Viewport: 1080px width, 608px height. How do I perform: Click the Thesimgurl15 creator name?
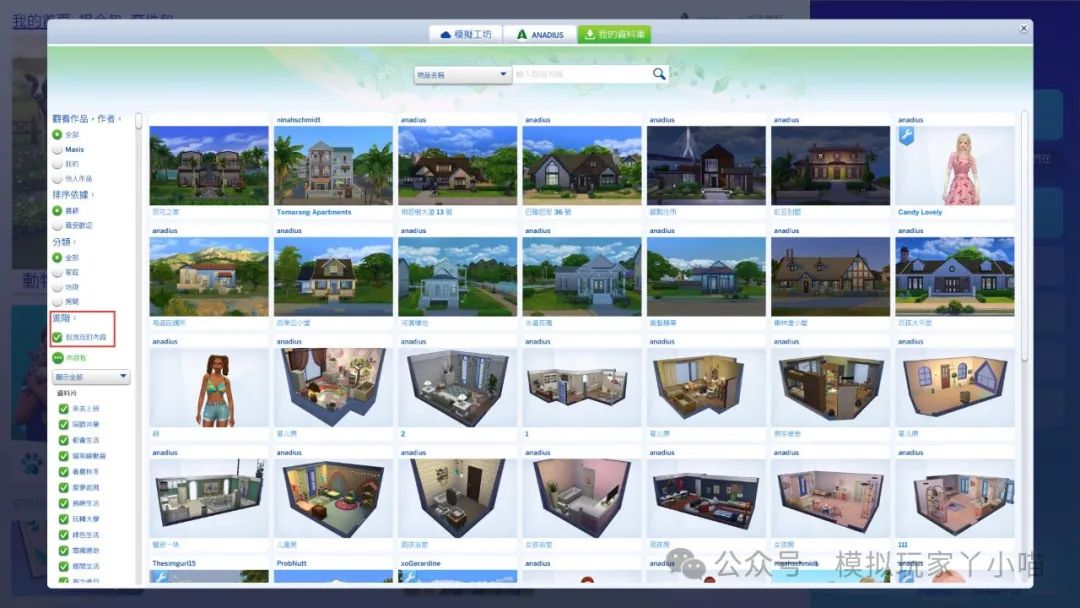coord(174,563)
